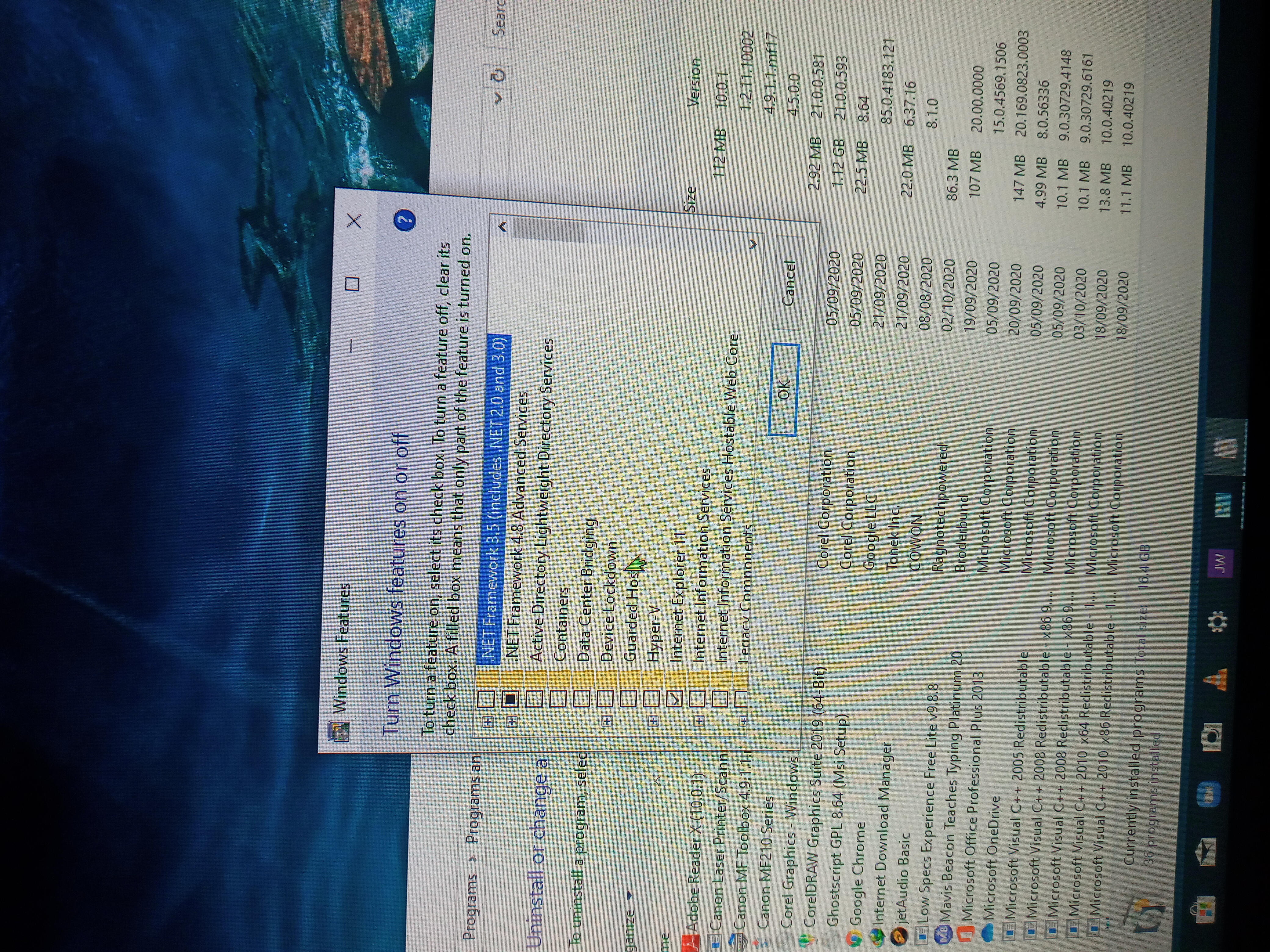Click the features list scrollbar thumb

(549, 229)
